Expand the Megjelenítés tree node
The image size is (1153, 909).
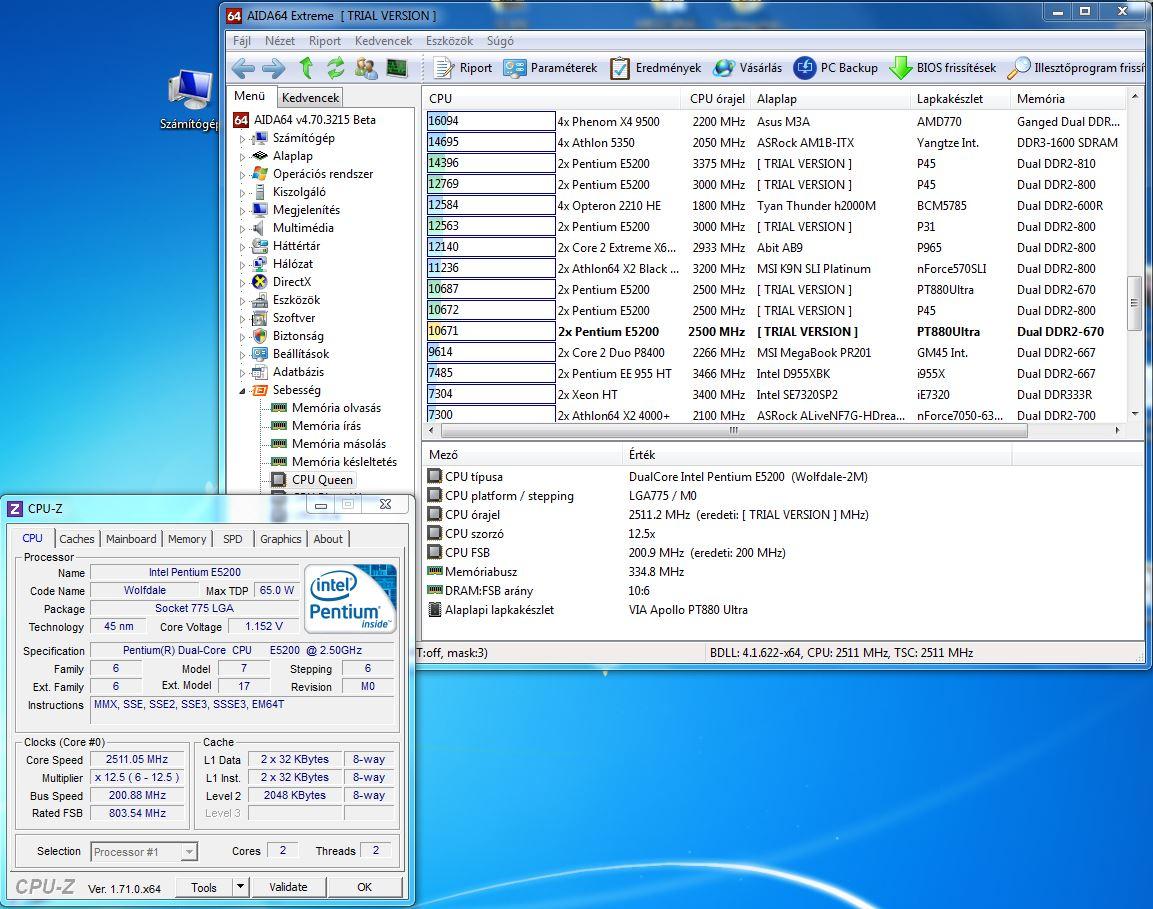(243, 210)
